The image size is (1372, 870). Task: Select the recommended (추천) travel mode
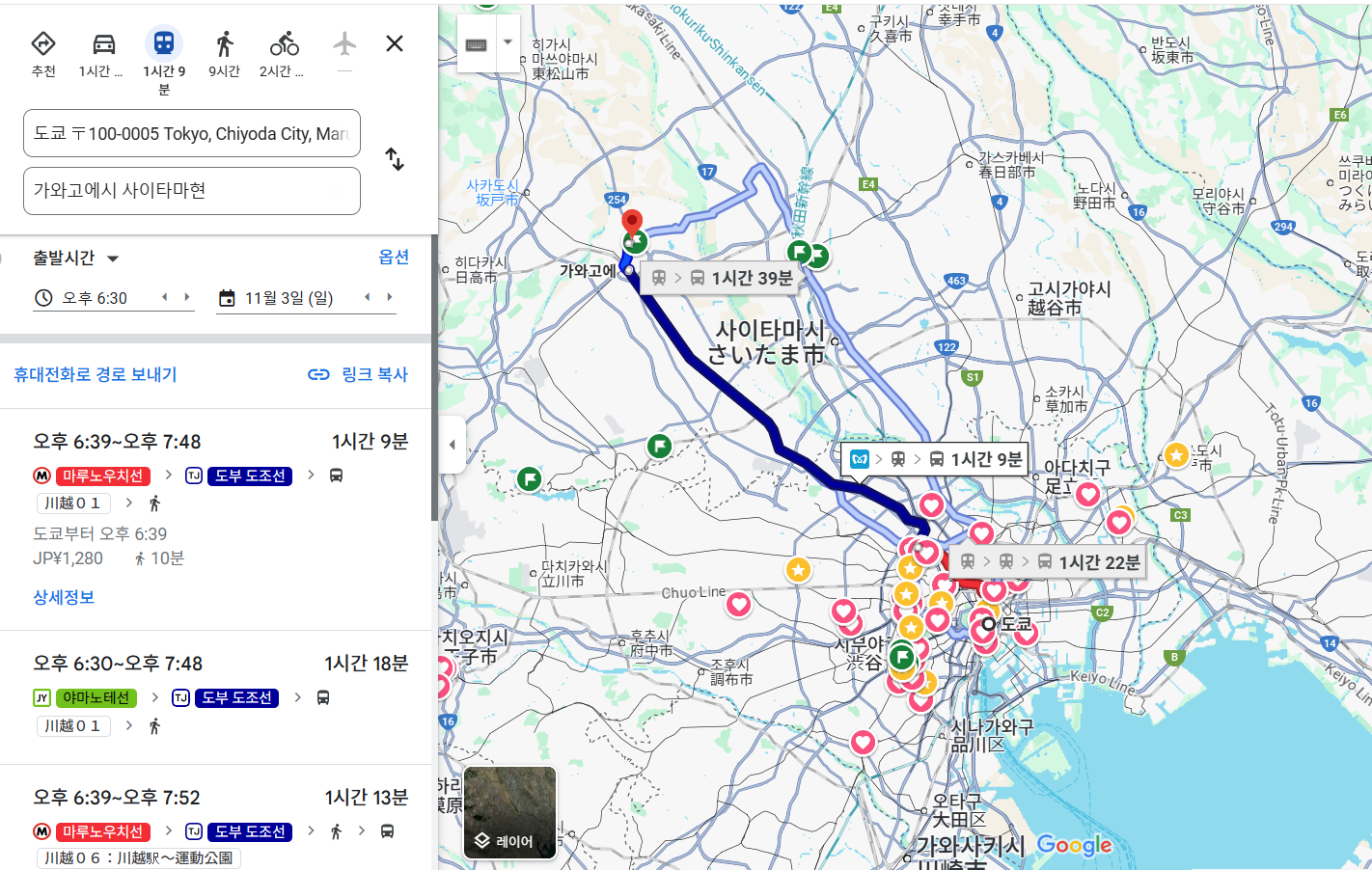pyautogui.click(x=43, y=54)
